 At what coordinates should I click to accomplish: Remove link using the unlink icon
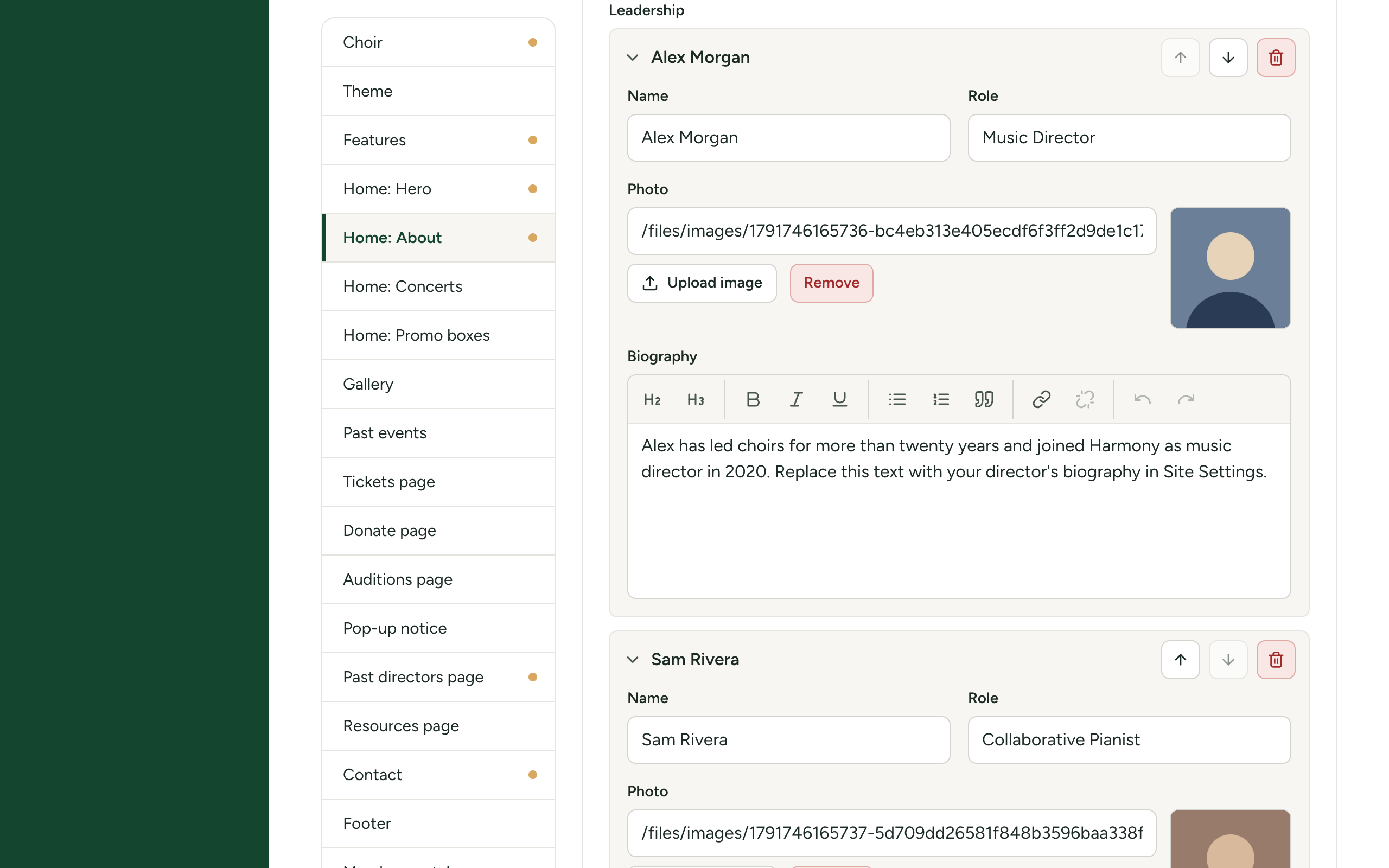tap(1085, 399)
